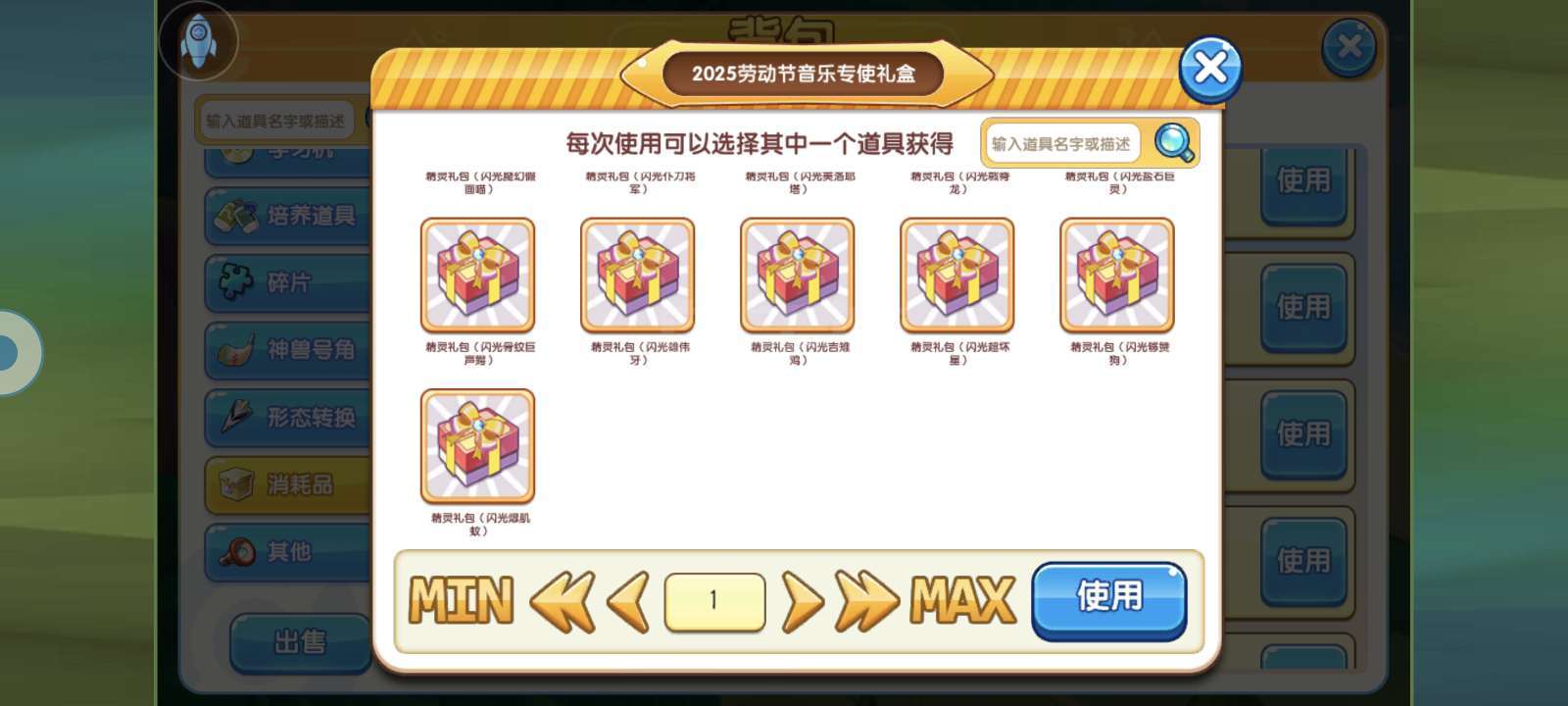Click the magnifier search icon in dialog
This screenshot has height=706, width=1568.
(1173, 143)
